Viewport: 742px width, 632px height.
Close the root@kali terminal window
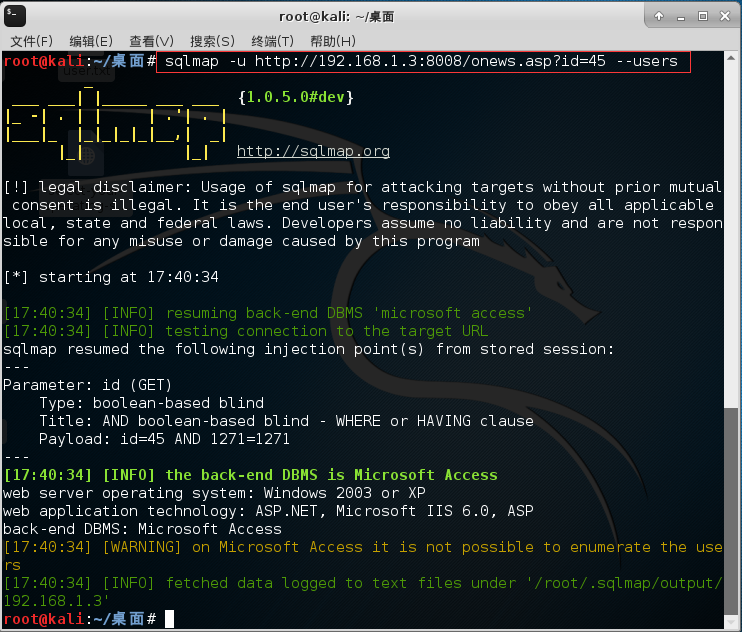tap(724, 17)
